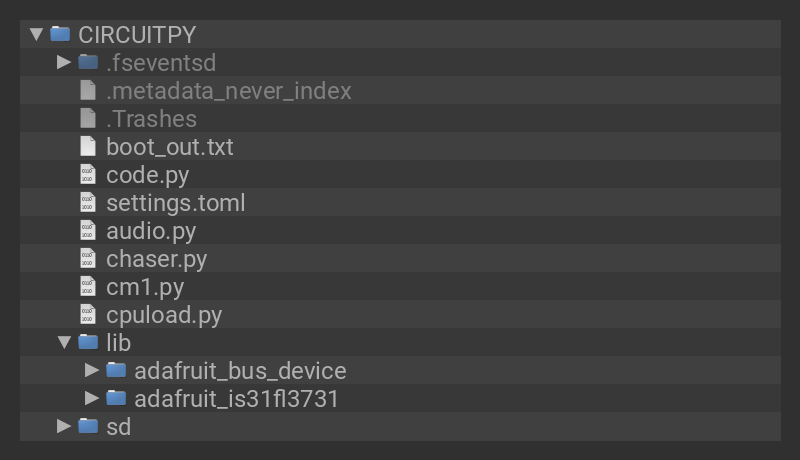Collapse the CIRCUITPY root folder
This screenshot has height=460, width=800.
(37, 34)
